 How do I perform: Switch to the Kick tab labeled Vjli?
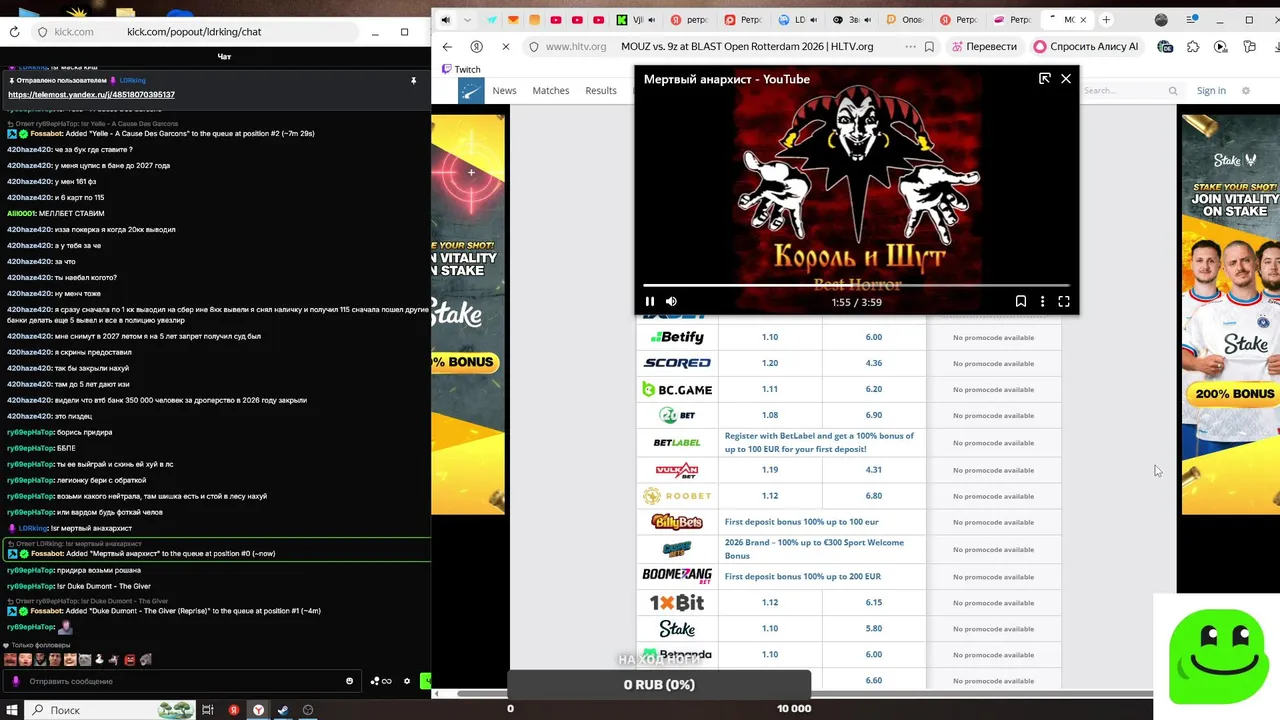tap(637, 20)
